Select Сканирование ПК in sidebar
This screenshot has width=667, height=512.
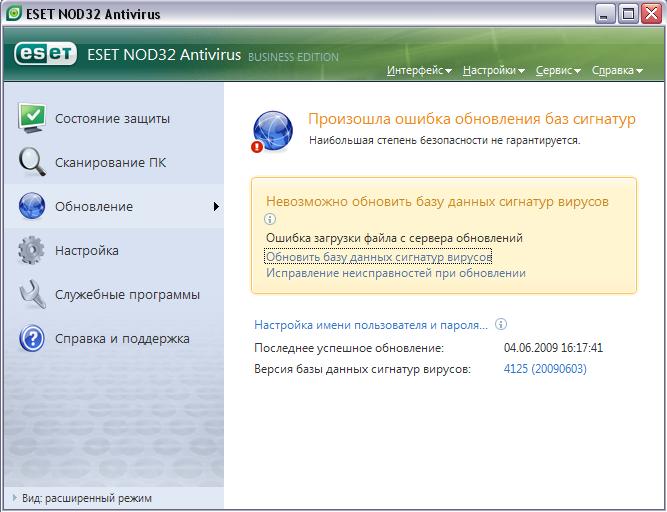pos(114,162)
